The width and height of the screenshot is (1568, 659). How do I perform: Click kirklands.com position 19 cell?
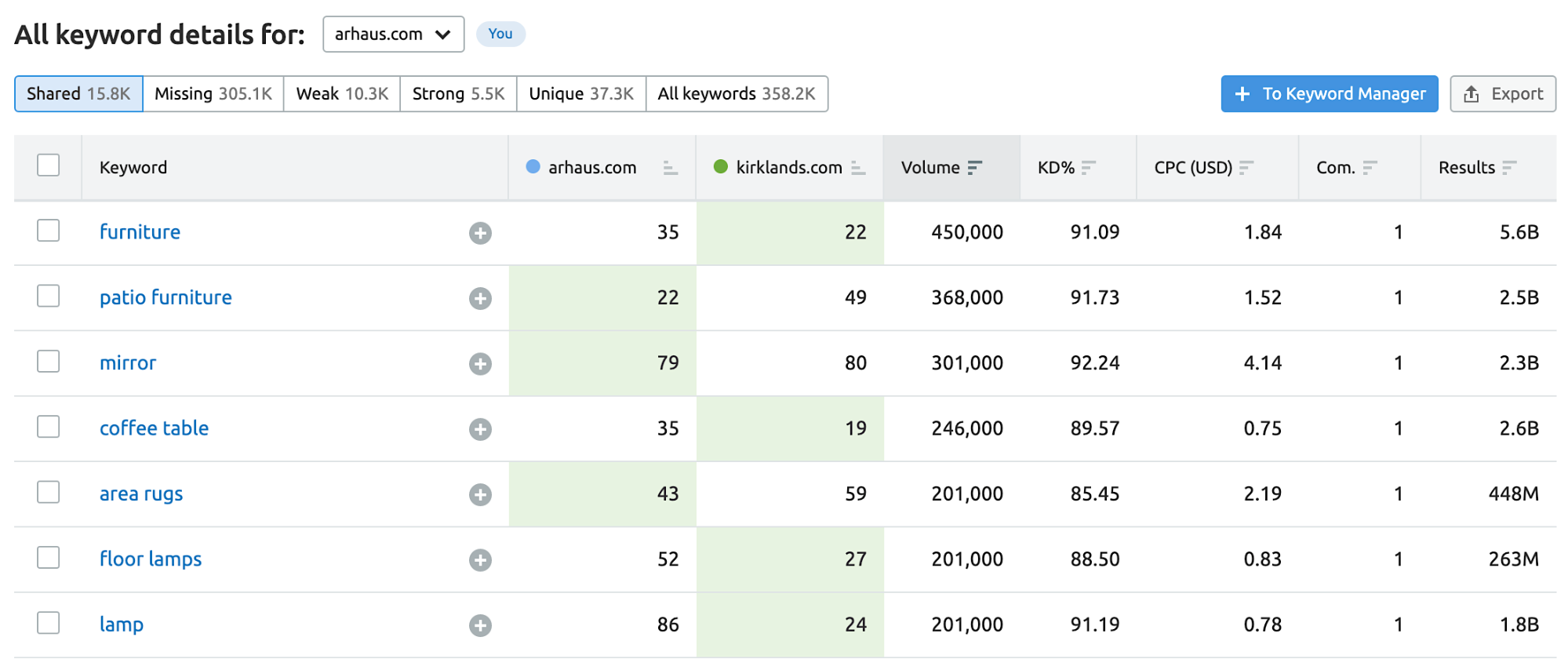pos(790,428)
